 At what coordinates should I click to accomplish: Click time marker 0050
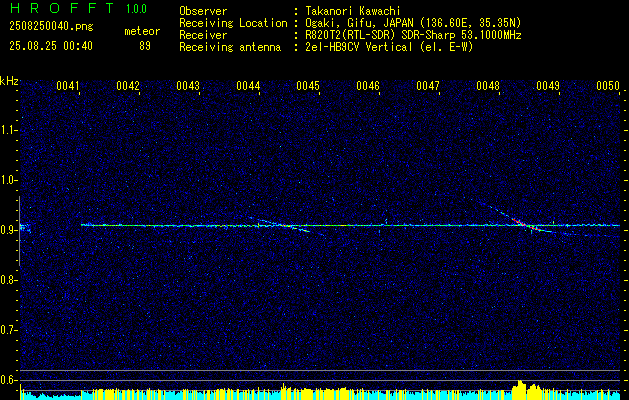click(608, 86)
